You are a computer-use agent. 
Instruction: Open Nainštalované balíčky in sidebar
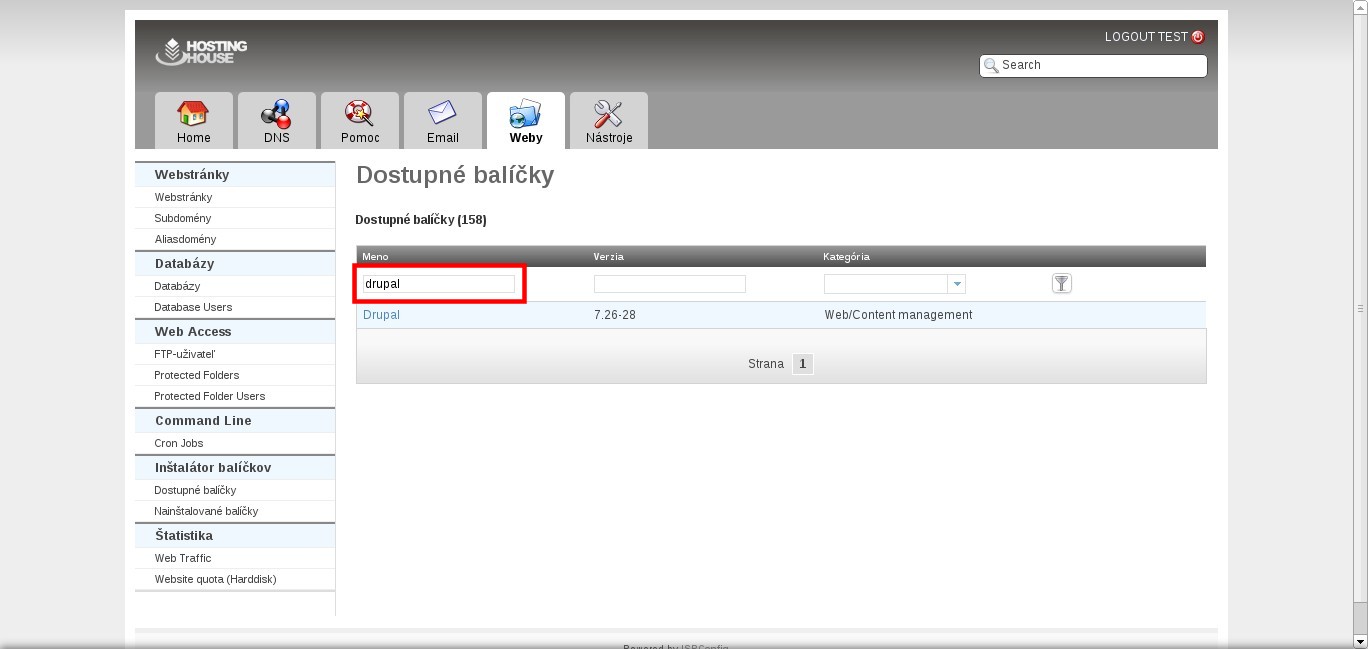[206, 511]
